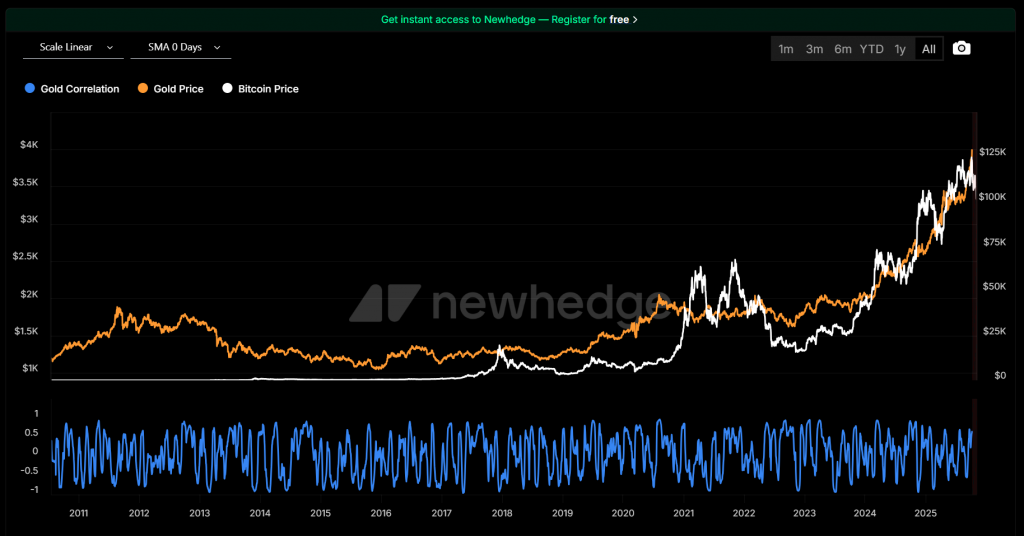This screenshot has width=1024, height=536.
Task: Select the All time range
Action: click(929, 49)
